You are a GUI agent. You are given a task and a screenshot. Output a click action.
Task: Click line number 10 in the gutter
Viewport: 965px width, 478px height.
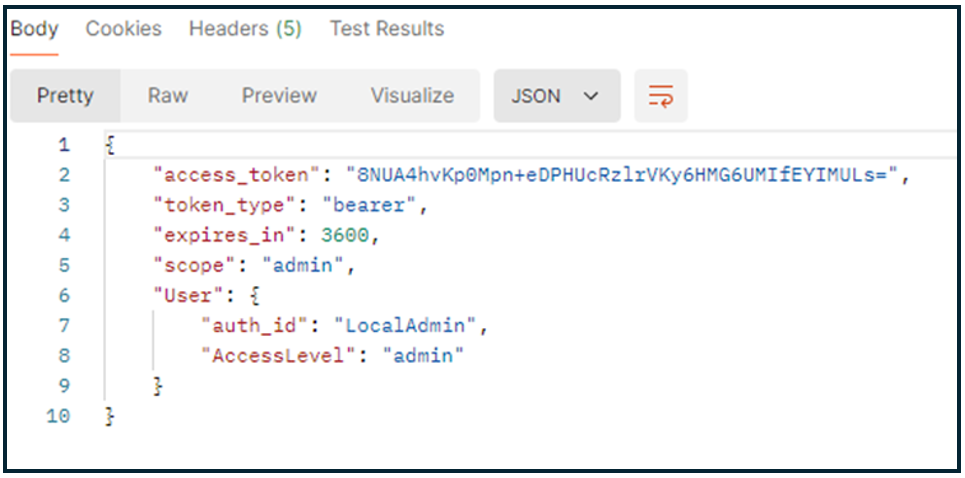[59, 416]
